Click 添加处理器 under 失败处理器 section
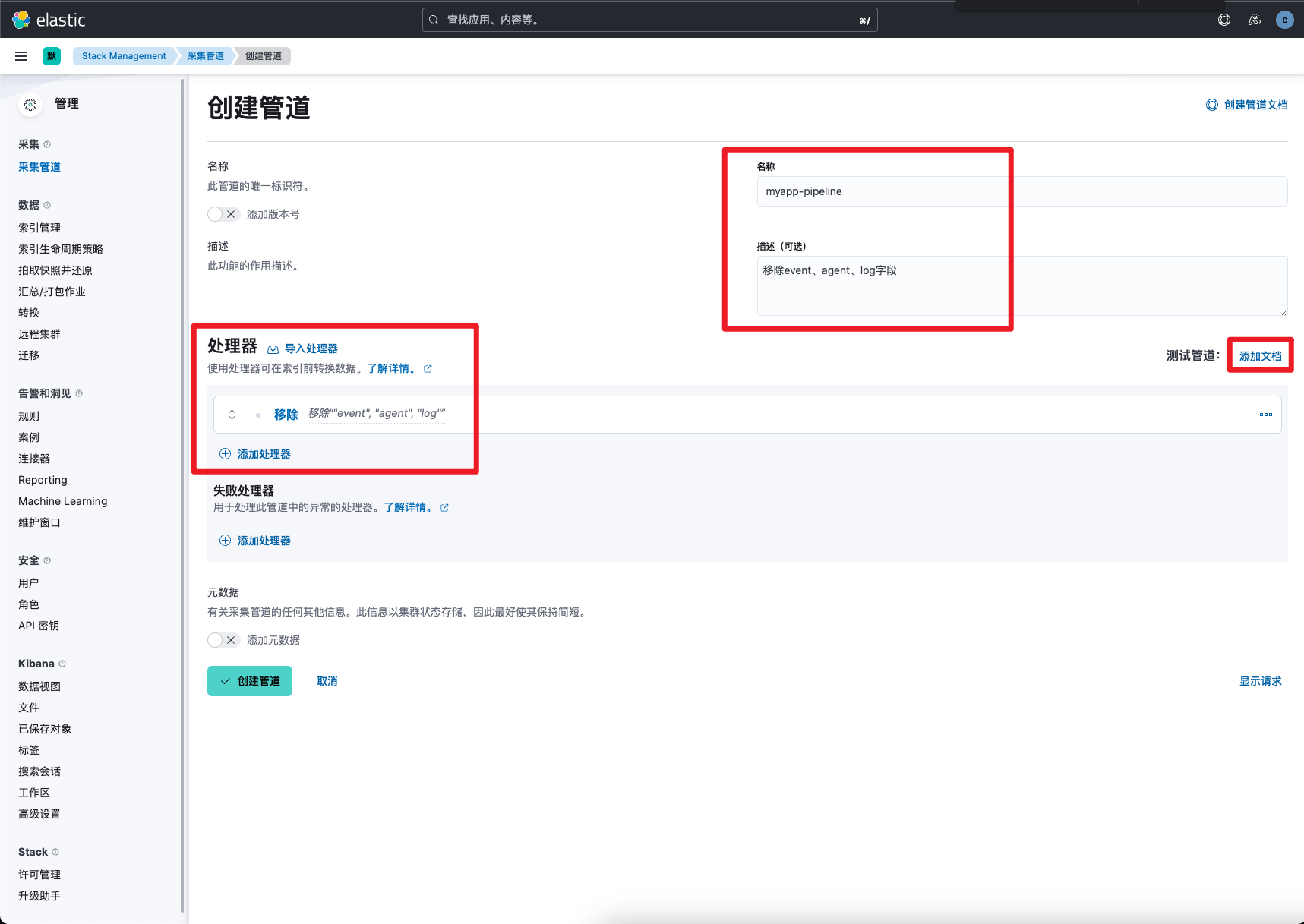The image size is (1304, 924). (255, 541)
